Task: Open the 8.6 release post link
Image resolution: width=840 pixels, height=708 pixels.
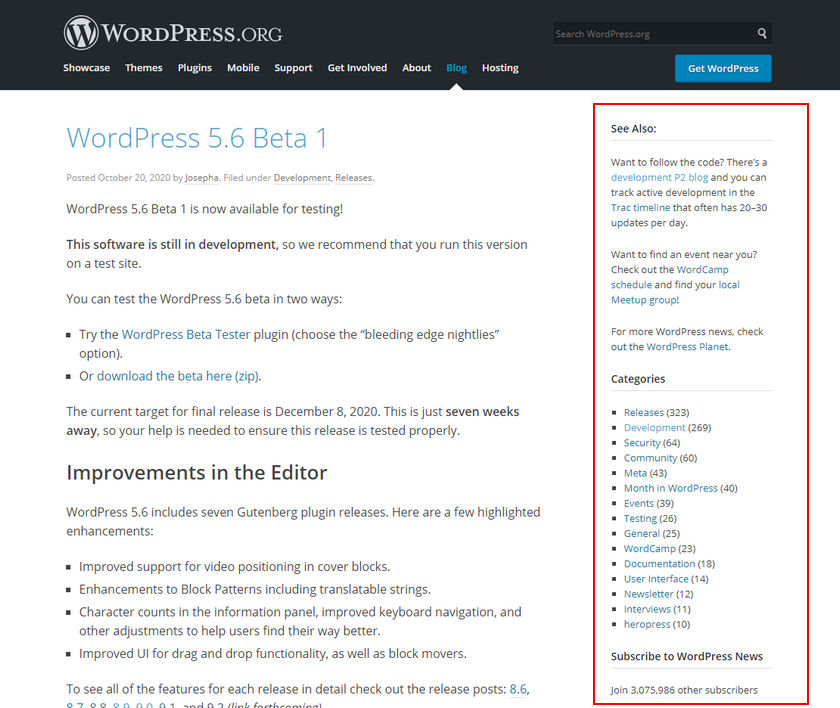Action: [518, 689]
